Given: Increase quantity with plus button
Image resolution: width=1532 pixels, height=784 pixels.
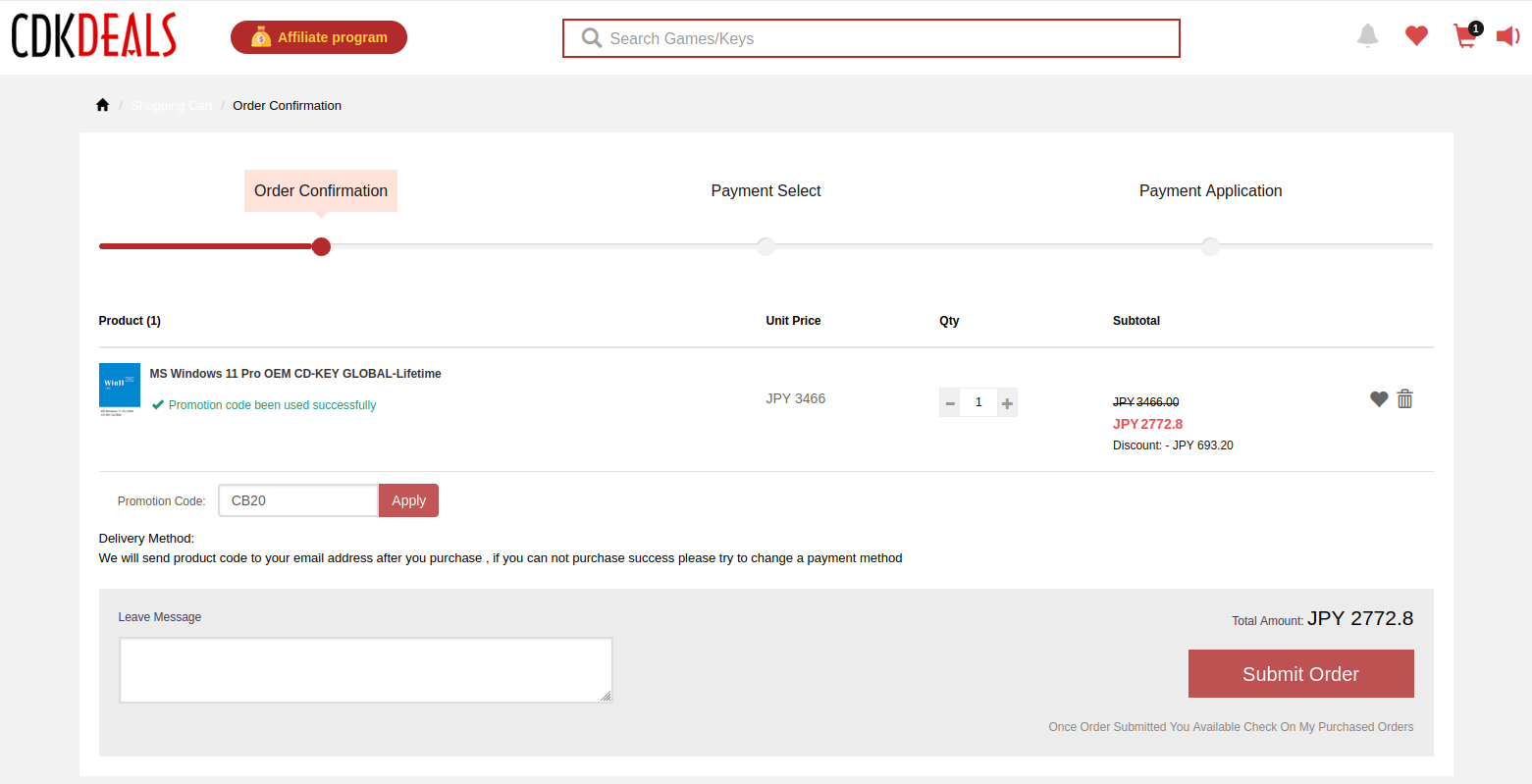Looking at the screenshot, I should [1007, 402].
